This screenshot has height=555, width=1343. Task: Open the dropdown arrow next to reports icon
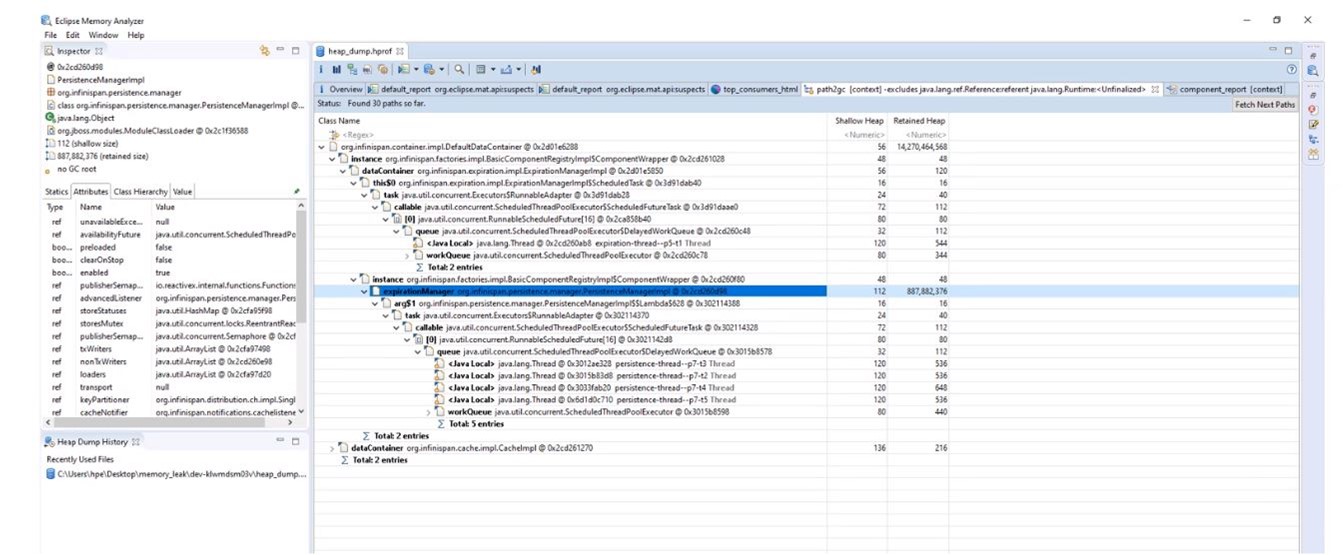click(x=416, y=69)
